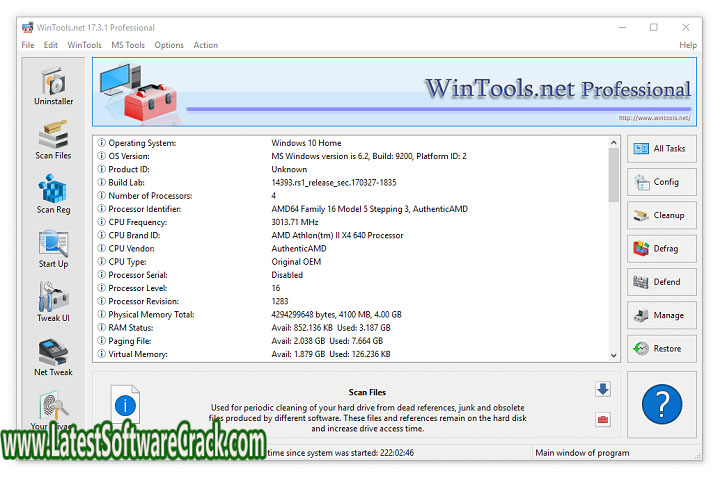Open the Start Up manager
Image resolution: width=720 pixels, height=480 pixels.
pyautogui.click(x=53, y=248)
